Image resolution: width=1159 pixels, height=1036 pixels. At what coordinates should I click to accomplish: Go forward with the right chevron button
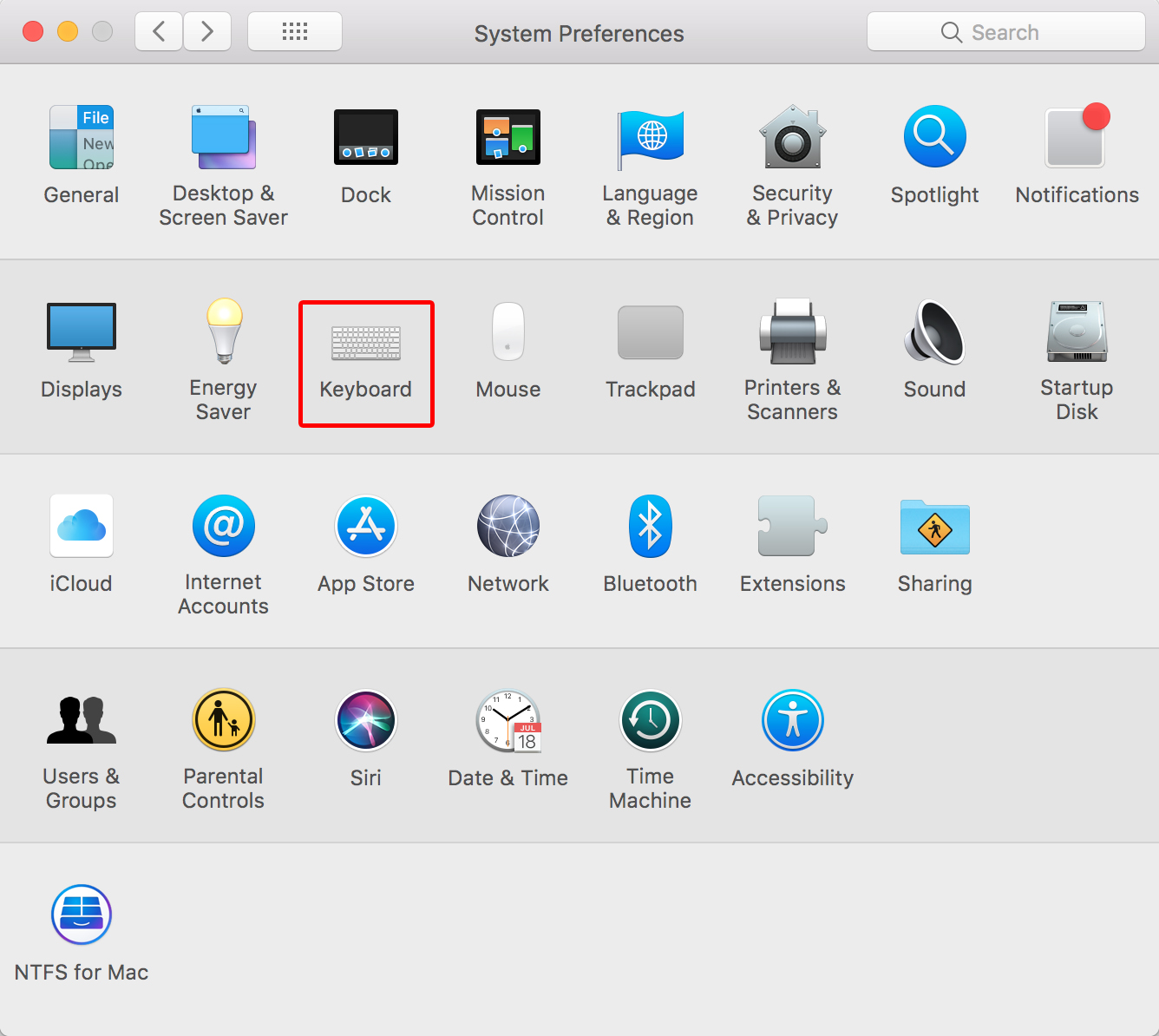[x=207, y=32]
